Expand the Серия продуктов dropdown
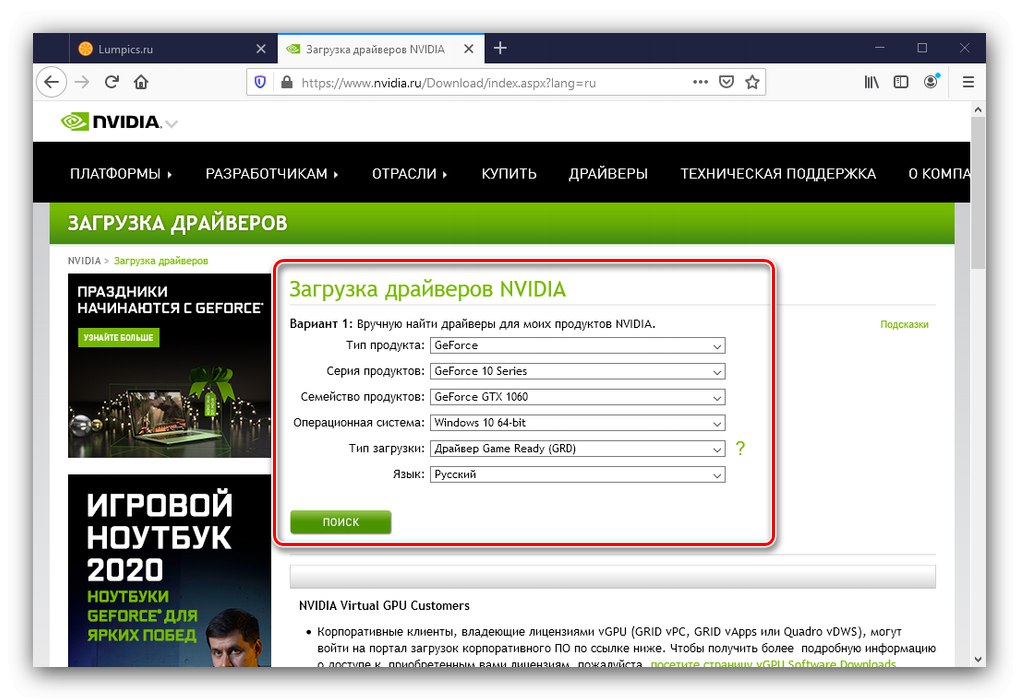 coord(577,371)
